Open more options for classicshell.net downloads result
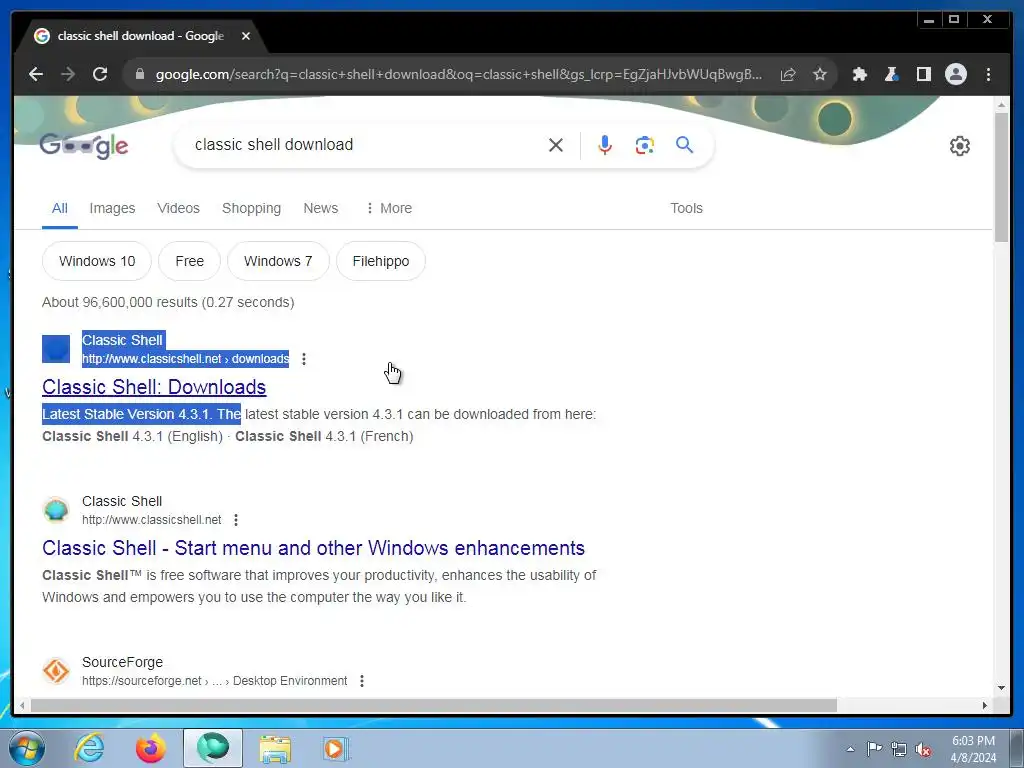Screen dimensions: 1024x768 pyautogui.click(x=304, y=359)
